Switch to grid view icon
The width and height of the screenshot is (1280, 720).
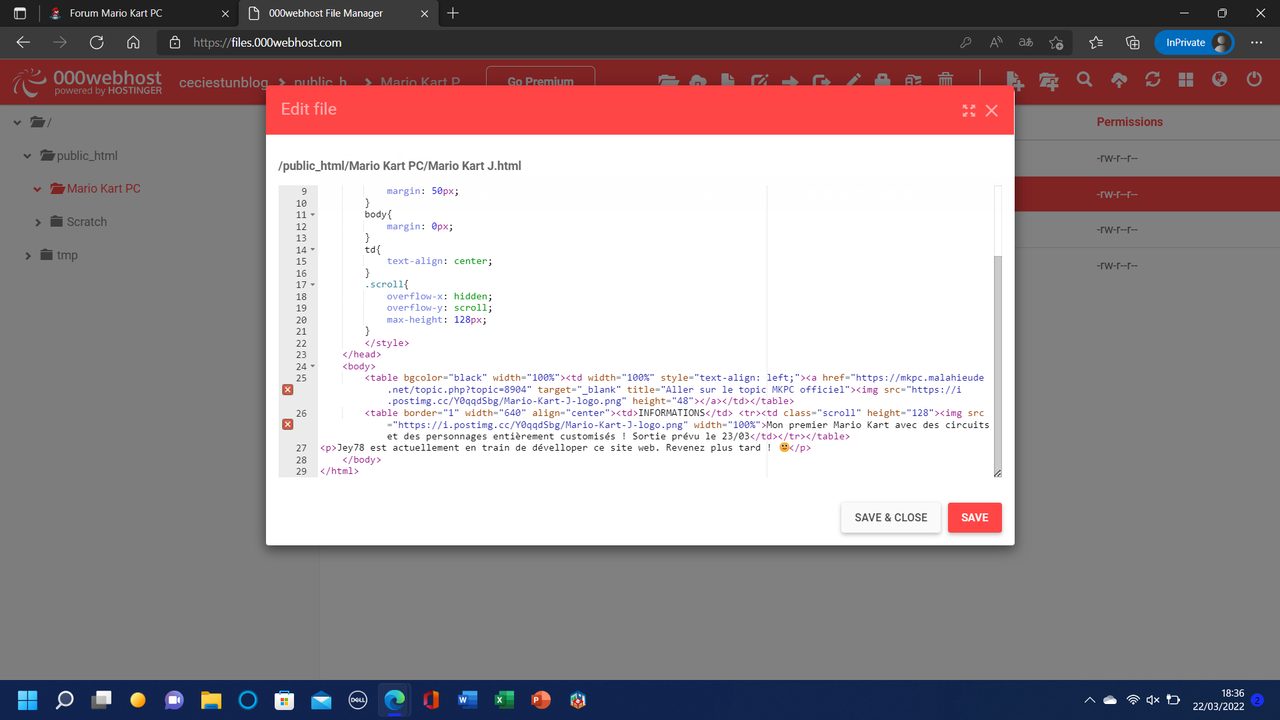click(1186, 81)
